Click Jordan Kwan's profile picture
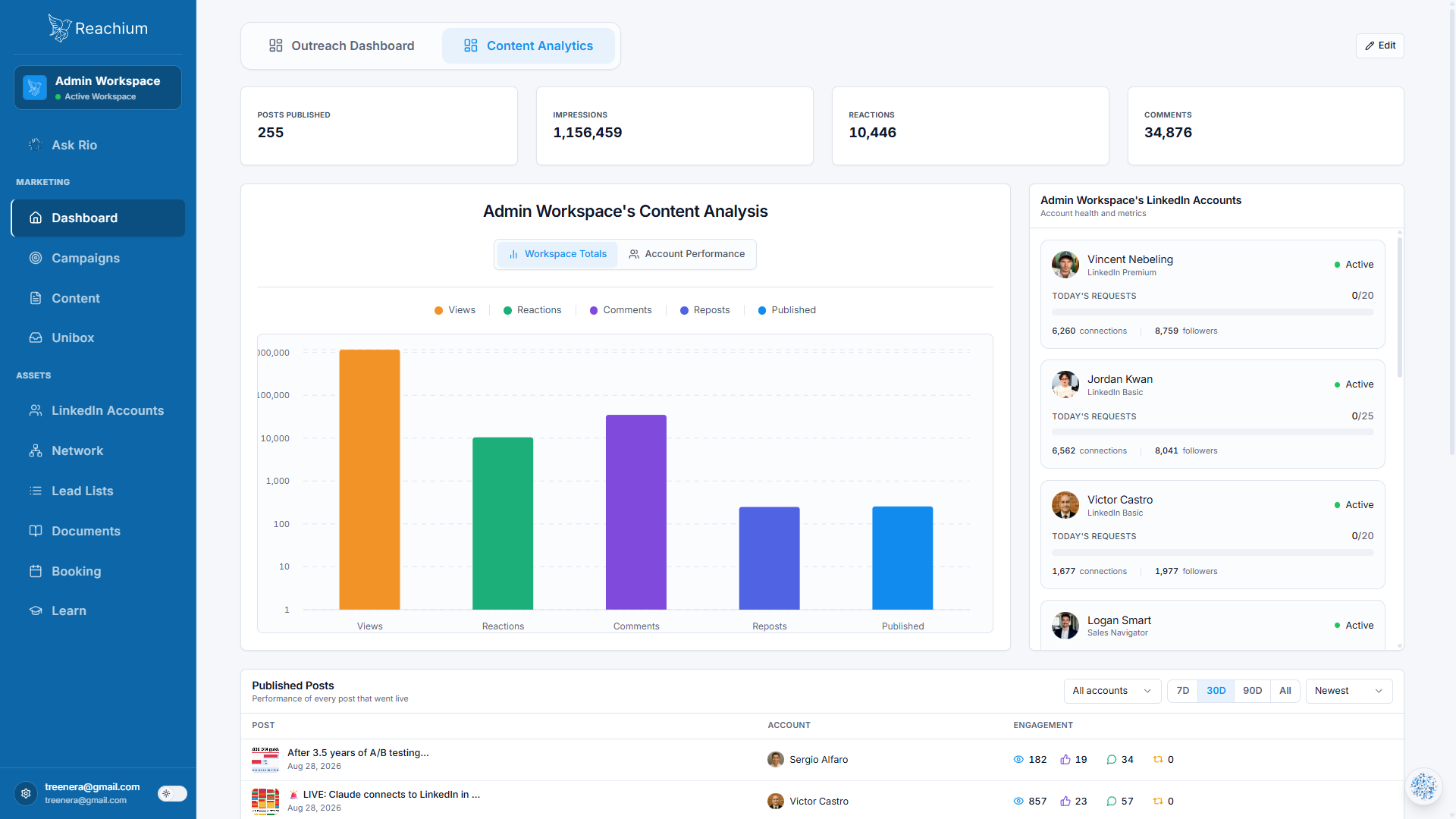 (1065, 384)
